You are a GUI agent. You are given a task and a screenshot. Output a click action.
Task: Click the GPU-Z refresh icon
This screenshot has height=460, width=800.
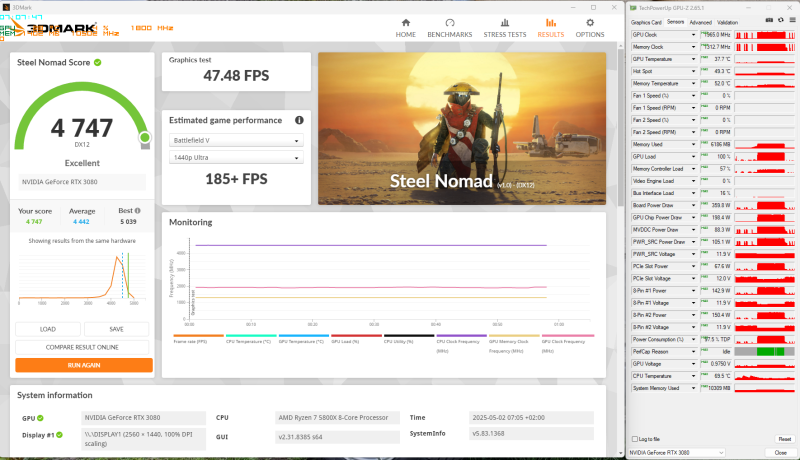[781, 20]
